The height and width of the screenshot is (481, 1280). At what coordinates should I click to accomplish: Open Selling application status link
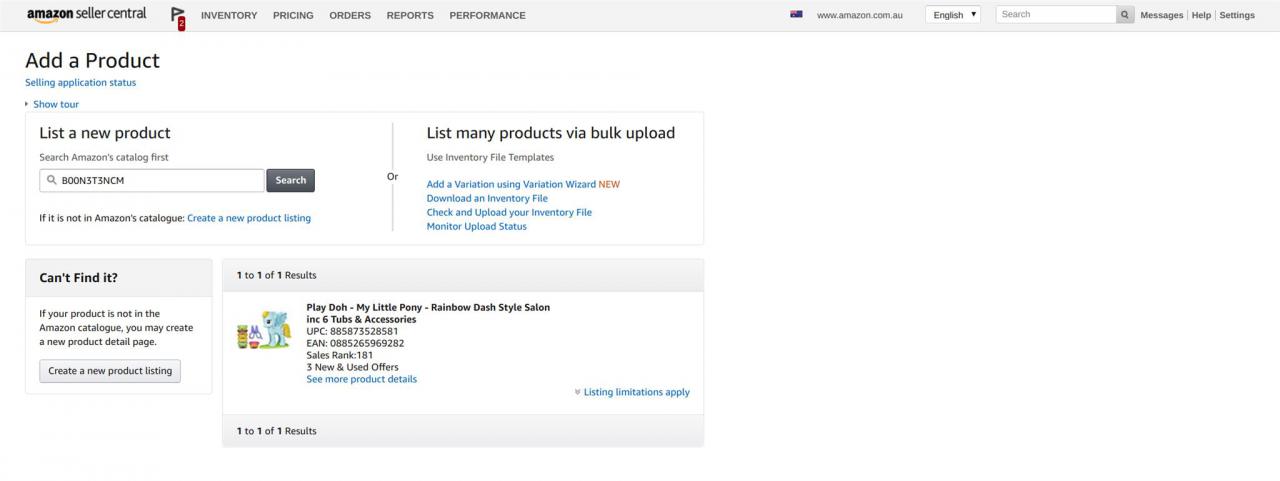click(80, 83)
